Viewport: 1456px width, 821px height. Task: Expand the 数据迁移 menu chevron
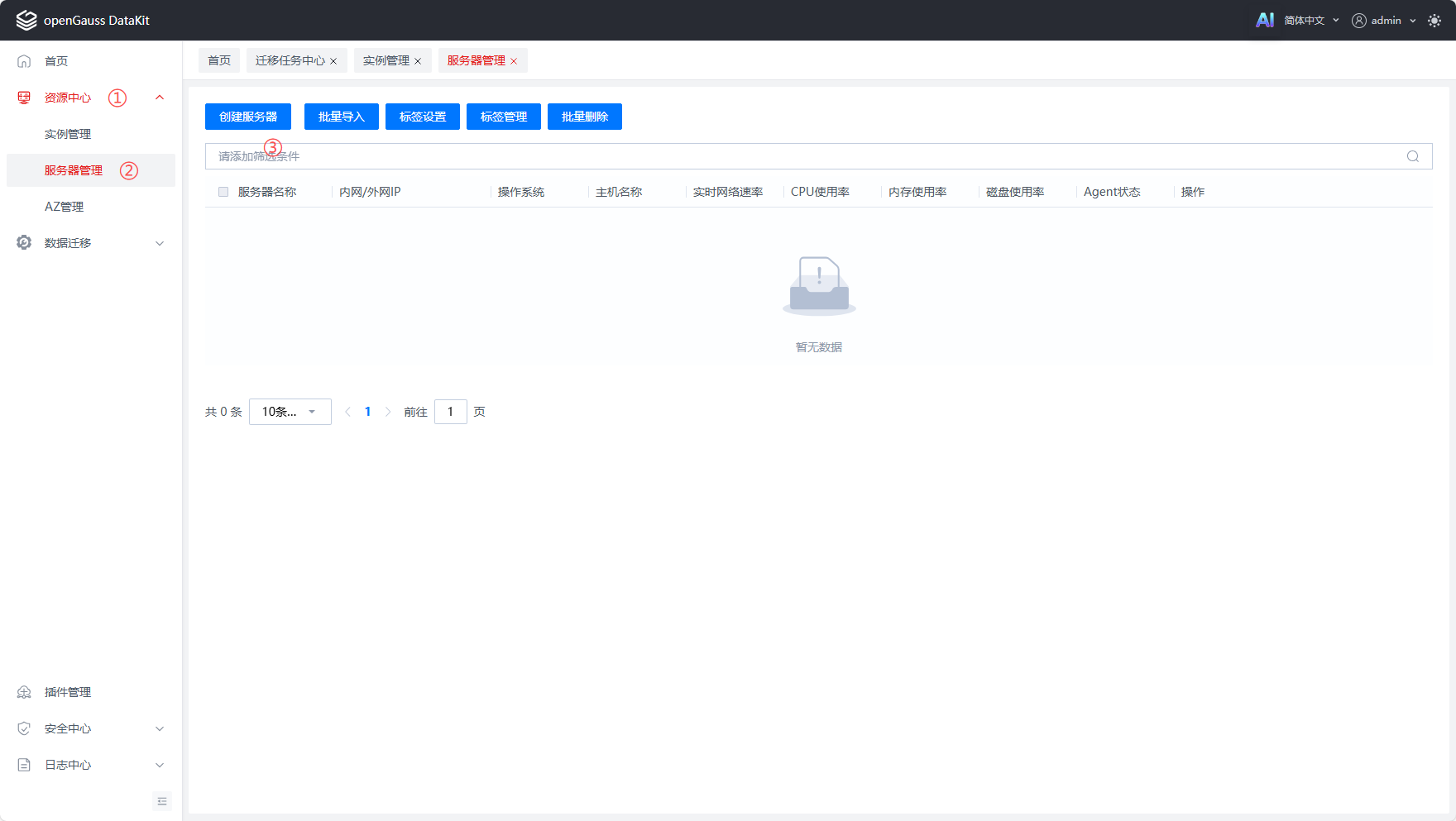point(160,243)
